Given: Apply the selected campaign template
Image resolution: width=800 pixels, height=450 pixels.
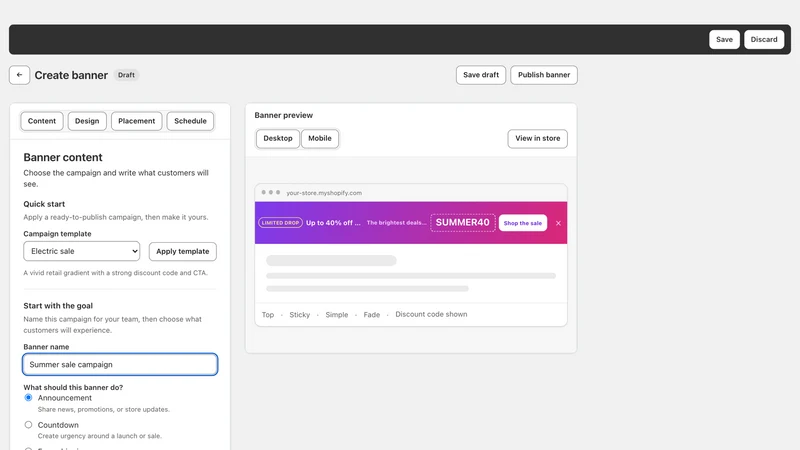Looking at the screenshot, I should [x=183, y=251].
